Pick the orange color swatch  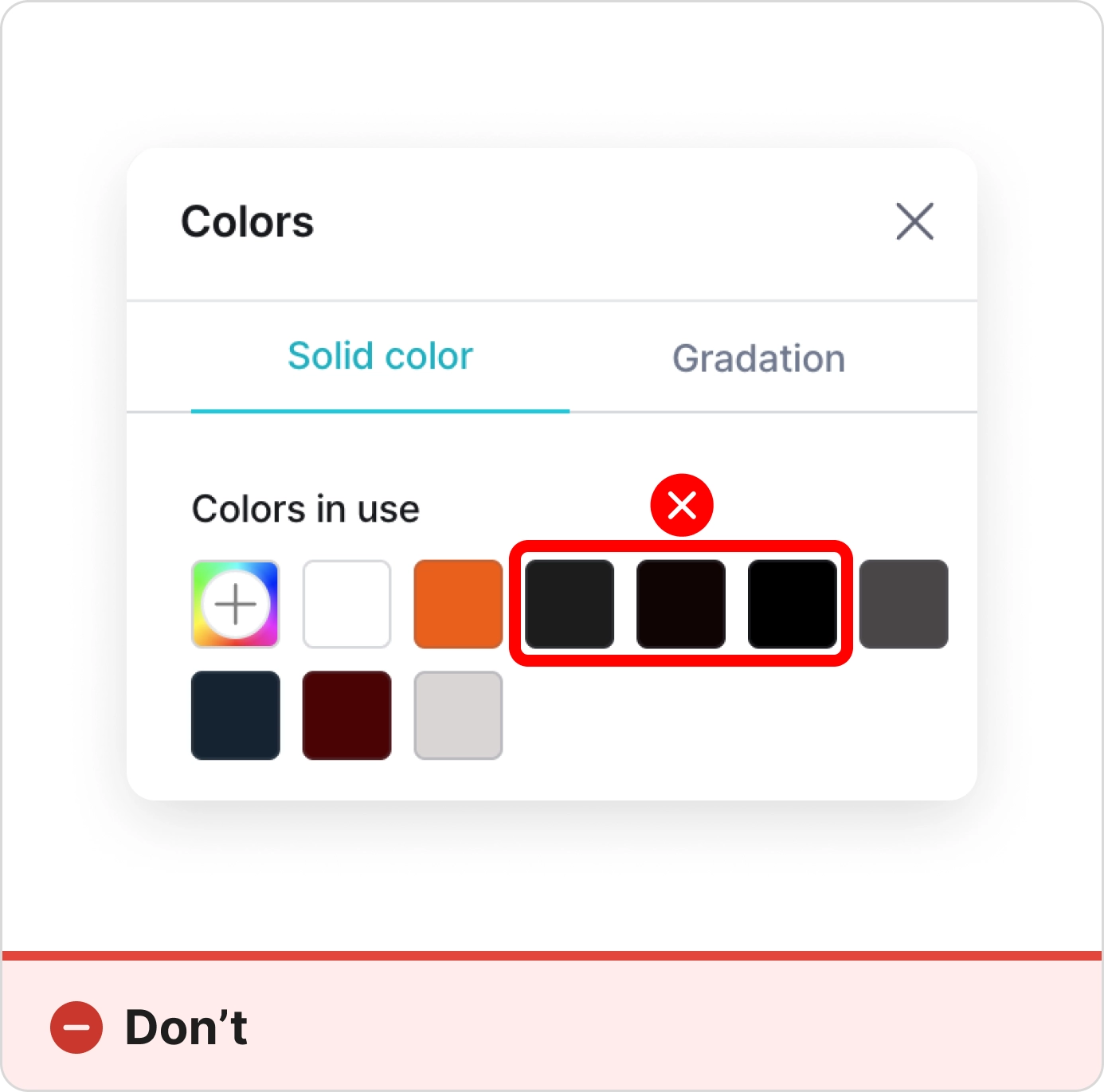[x=458, y=604]
